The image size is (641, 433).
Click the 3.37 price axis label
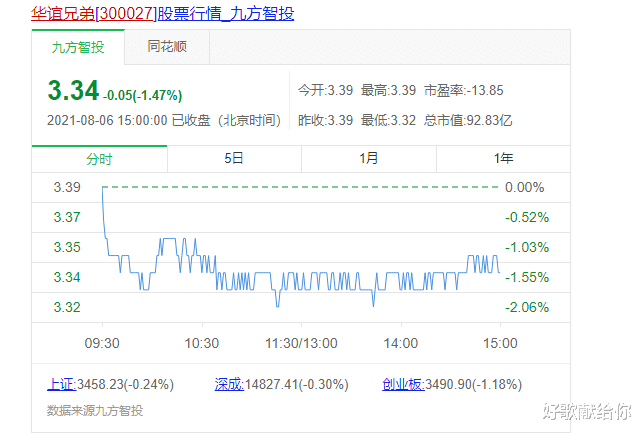67,217
